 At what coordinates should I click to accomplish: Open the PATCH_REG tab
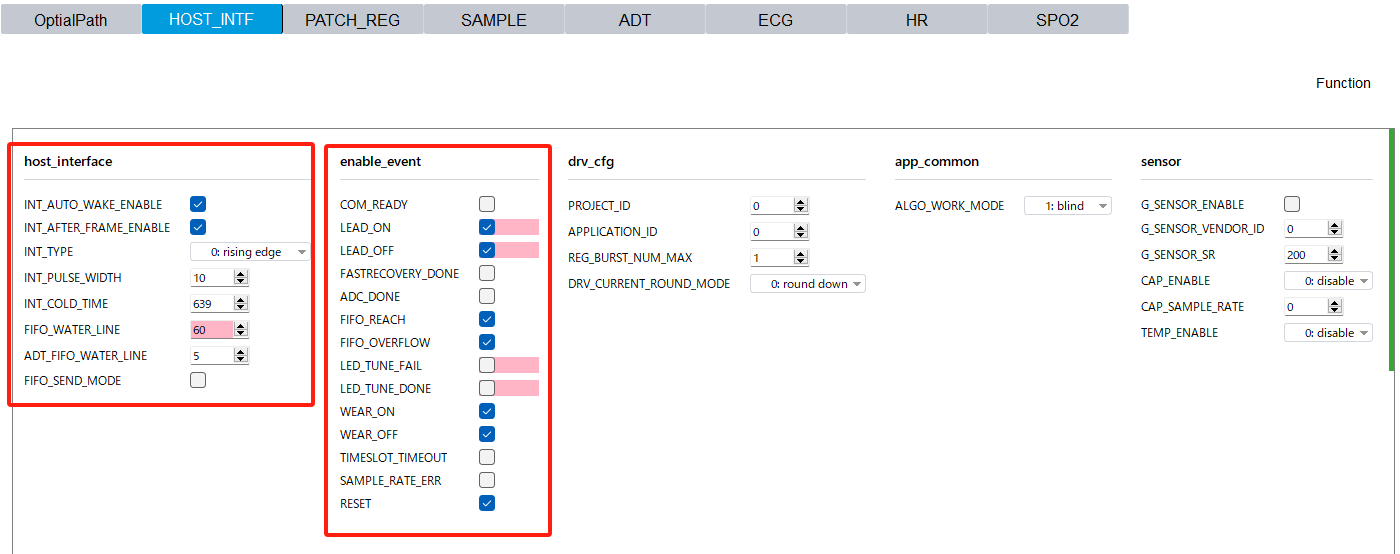click(353, 20)
